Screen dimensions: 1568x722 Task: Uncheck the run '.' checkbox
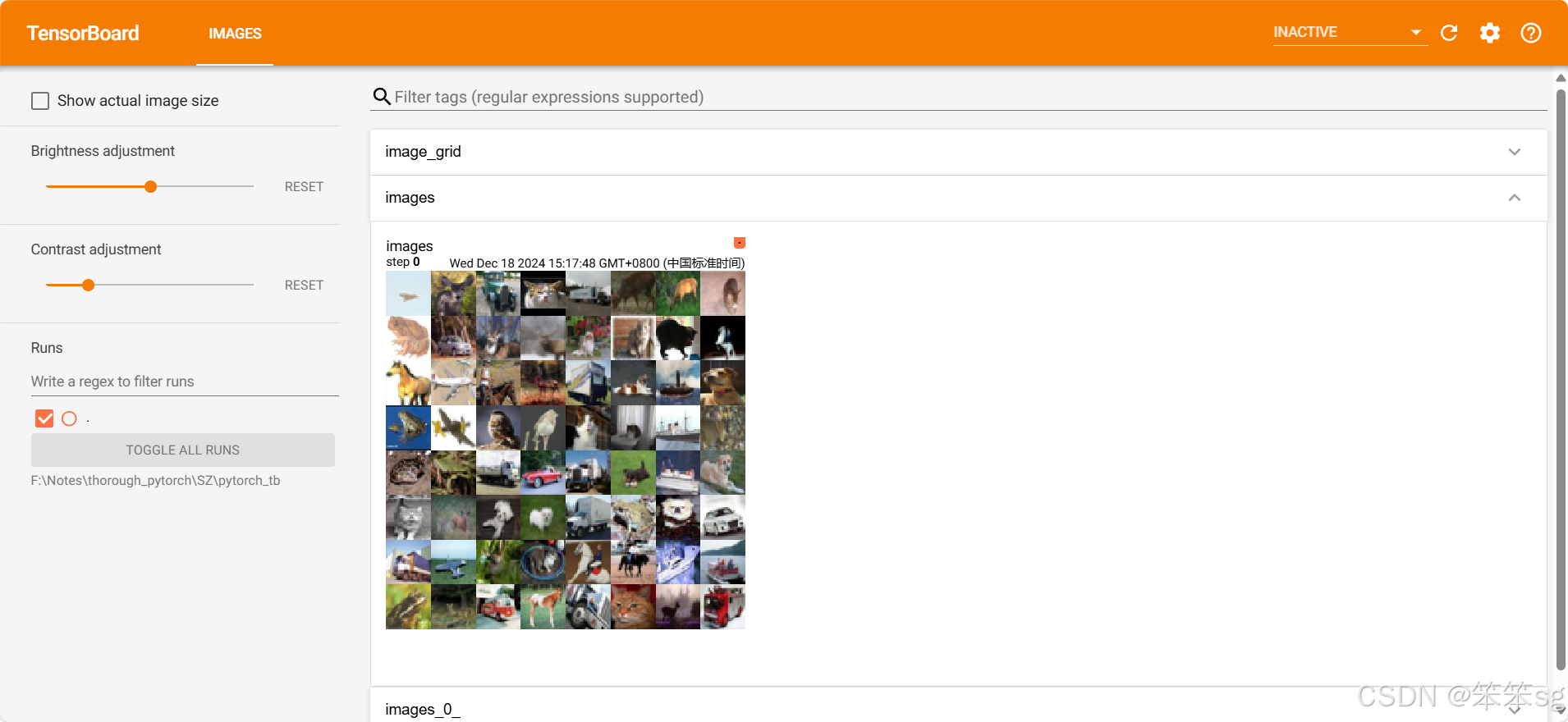[44, 418]
